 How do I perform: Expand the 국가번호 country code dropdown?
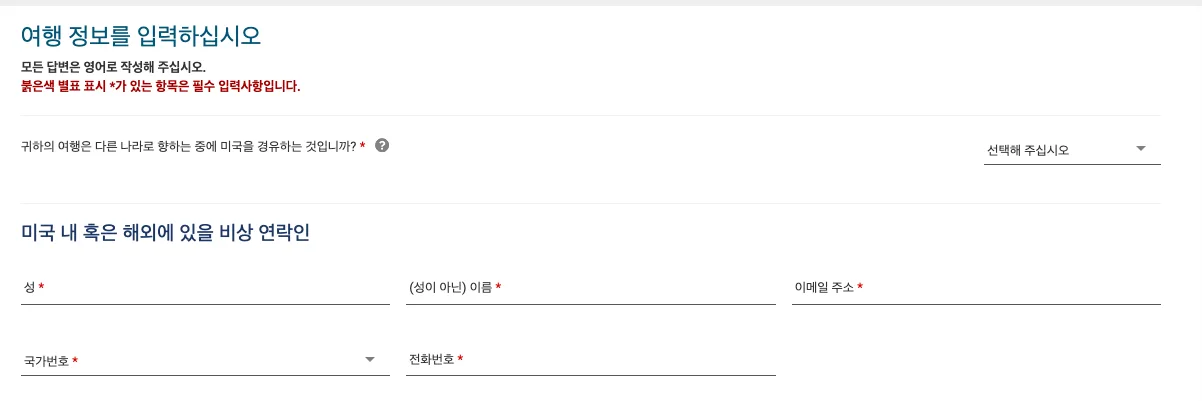[x=205, y=360]
